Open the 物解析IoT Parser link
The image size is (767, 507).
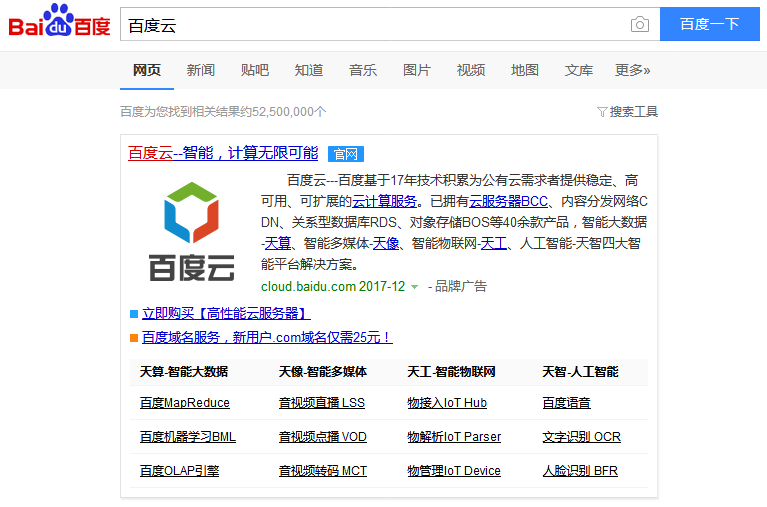click(454, 437)
